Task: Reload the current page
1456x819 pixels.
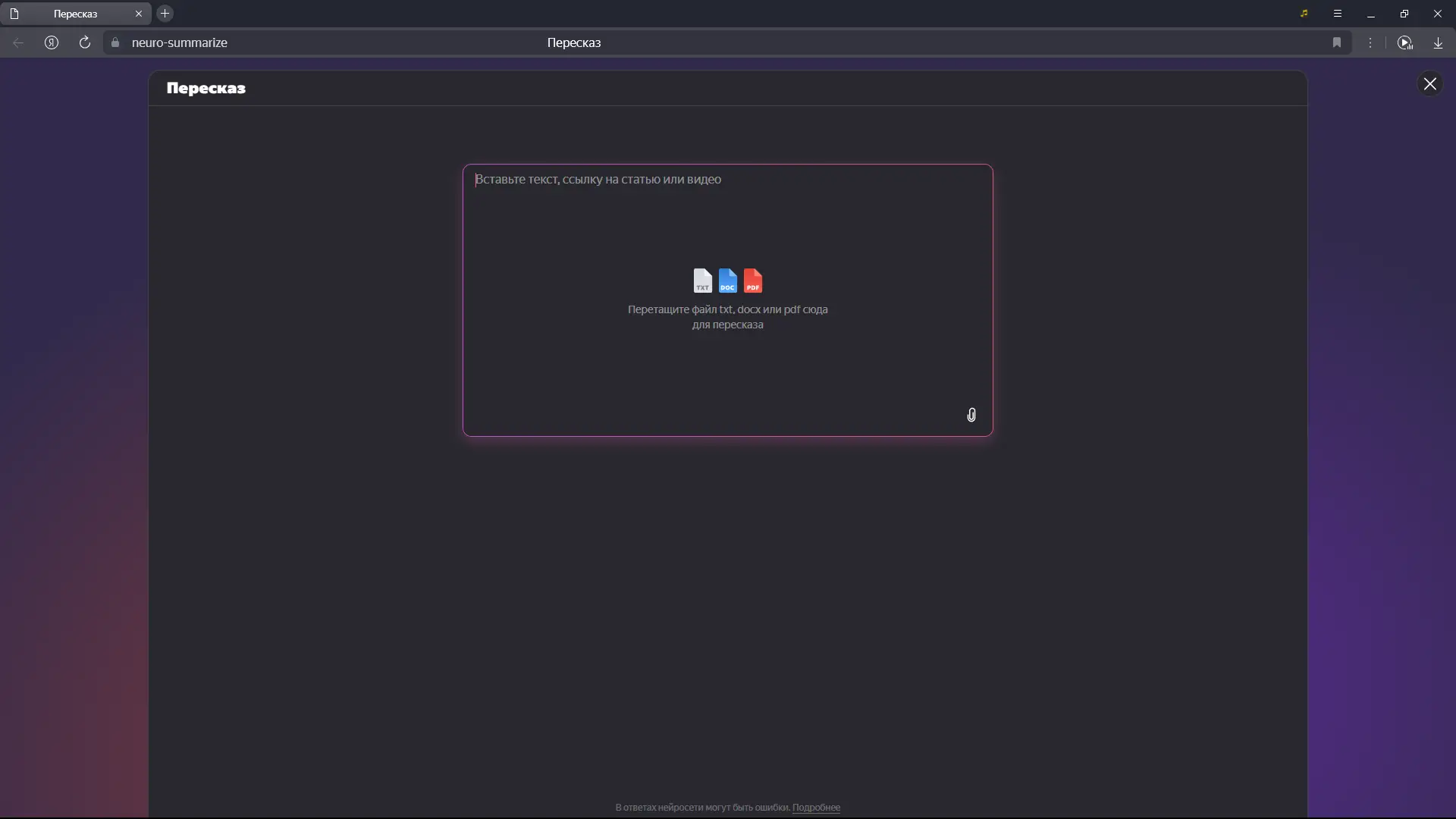Action: tap(85, 42)
